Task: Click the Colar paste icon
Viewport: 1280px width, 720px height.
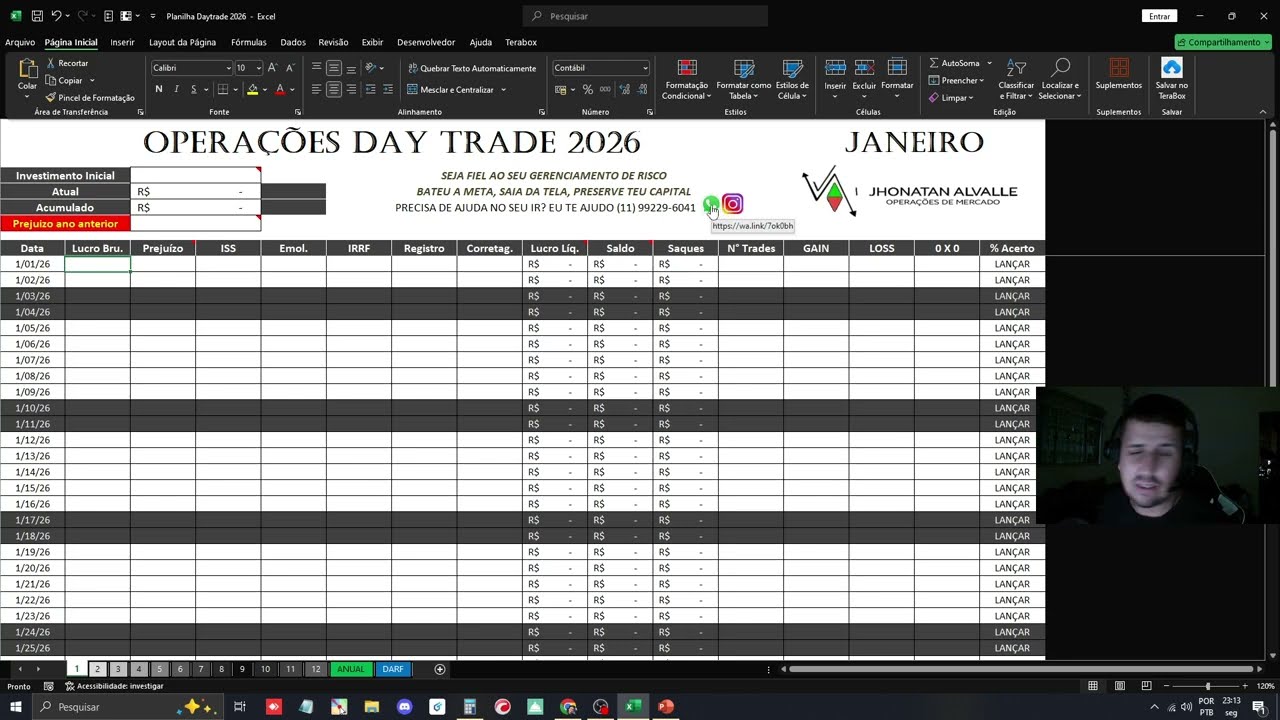Action: tap(27, 69)
